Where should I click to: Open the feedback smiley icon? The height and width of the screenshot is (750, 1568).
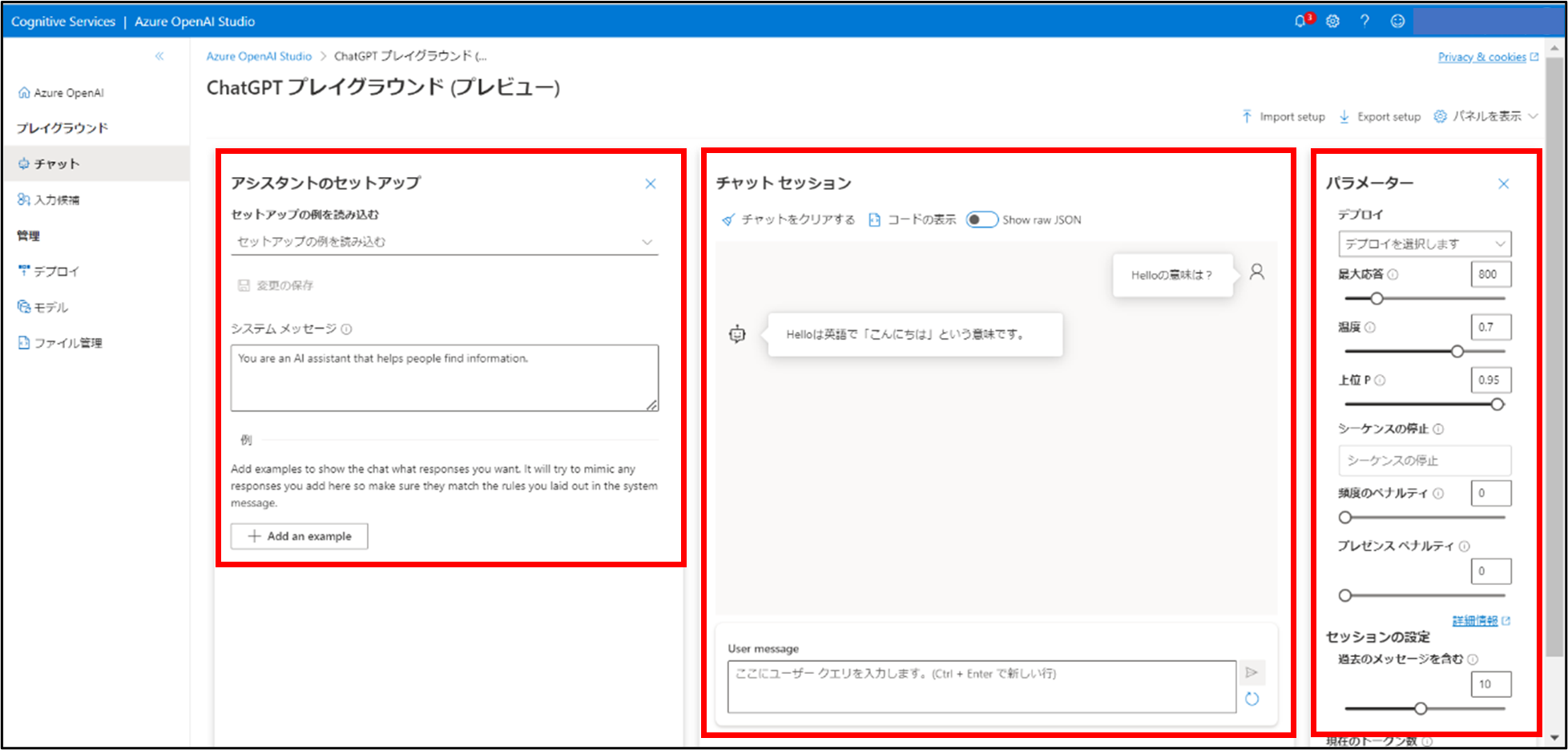[1397, 22]
